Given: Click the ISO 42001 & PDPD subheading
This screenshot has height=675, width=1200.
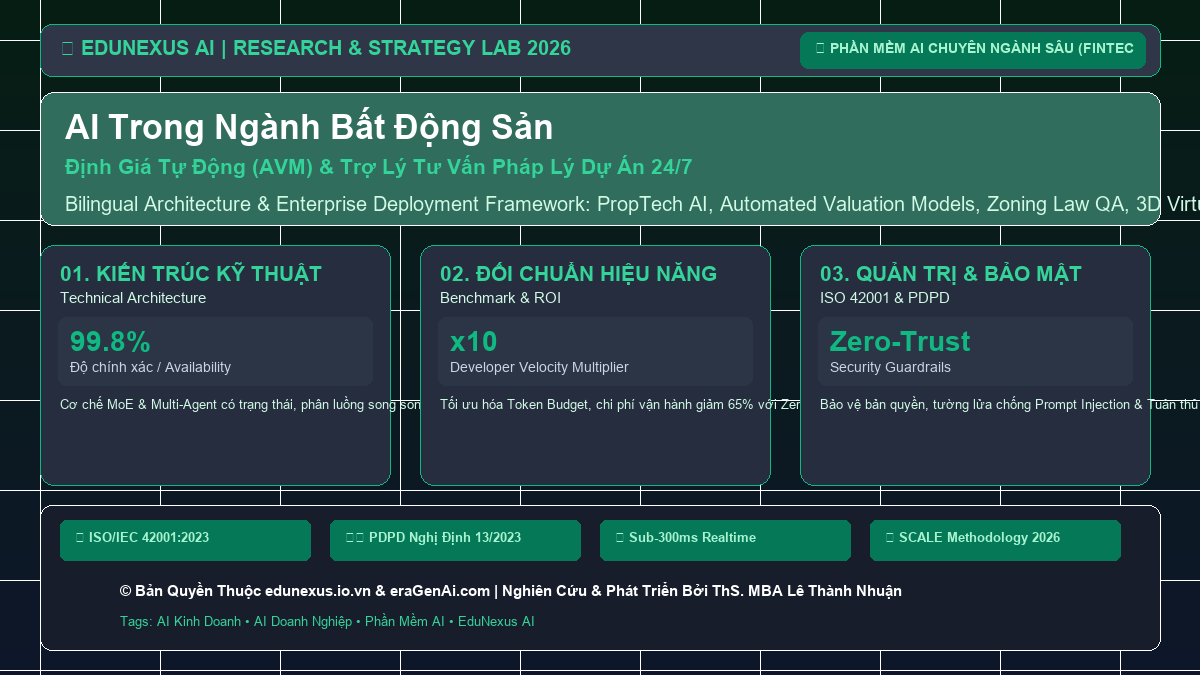Looking at the screenshot, I should point(885,298).
